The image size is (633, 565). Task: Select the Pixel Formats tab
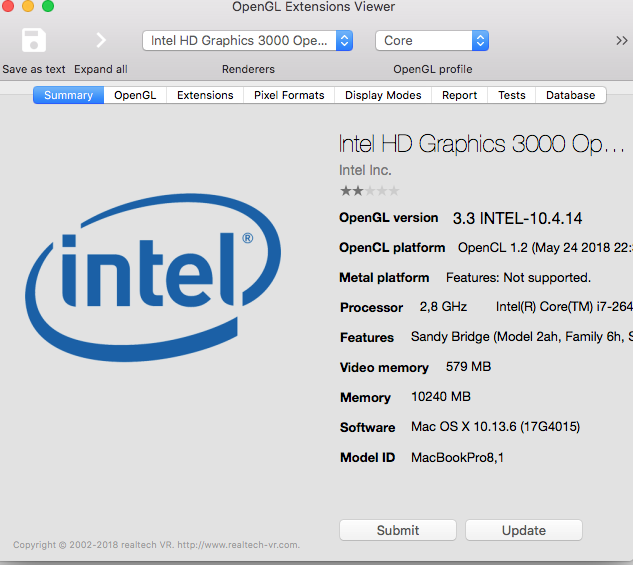(x=289, y=95)
